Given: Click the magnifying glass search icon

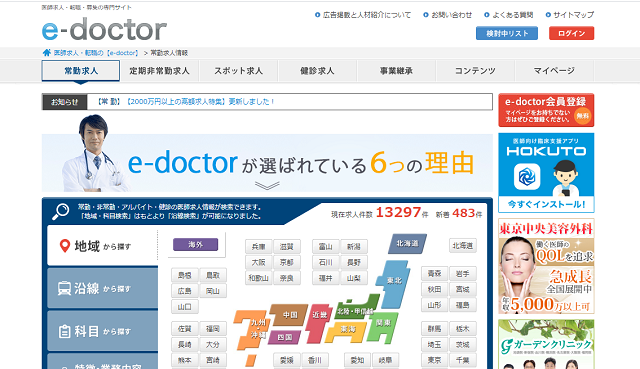Looking at the screenshot, I should 60,211.
